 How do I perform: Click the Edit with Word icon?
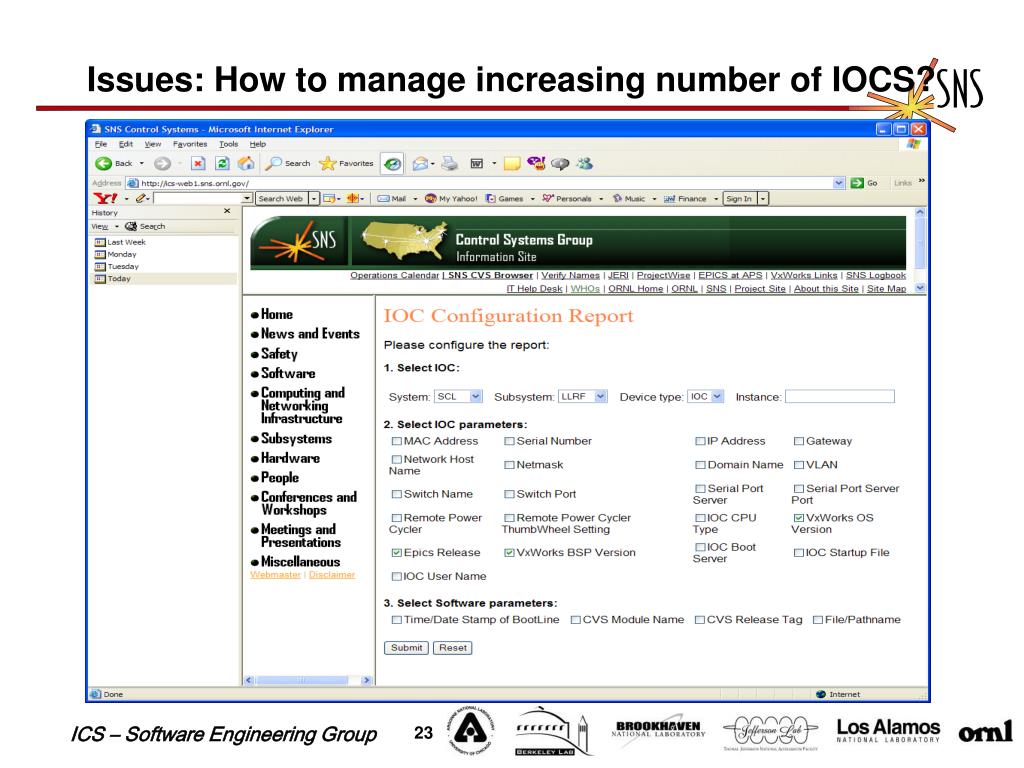point(477,163)
